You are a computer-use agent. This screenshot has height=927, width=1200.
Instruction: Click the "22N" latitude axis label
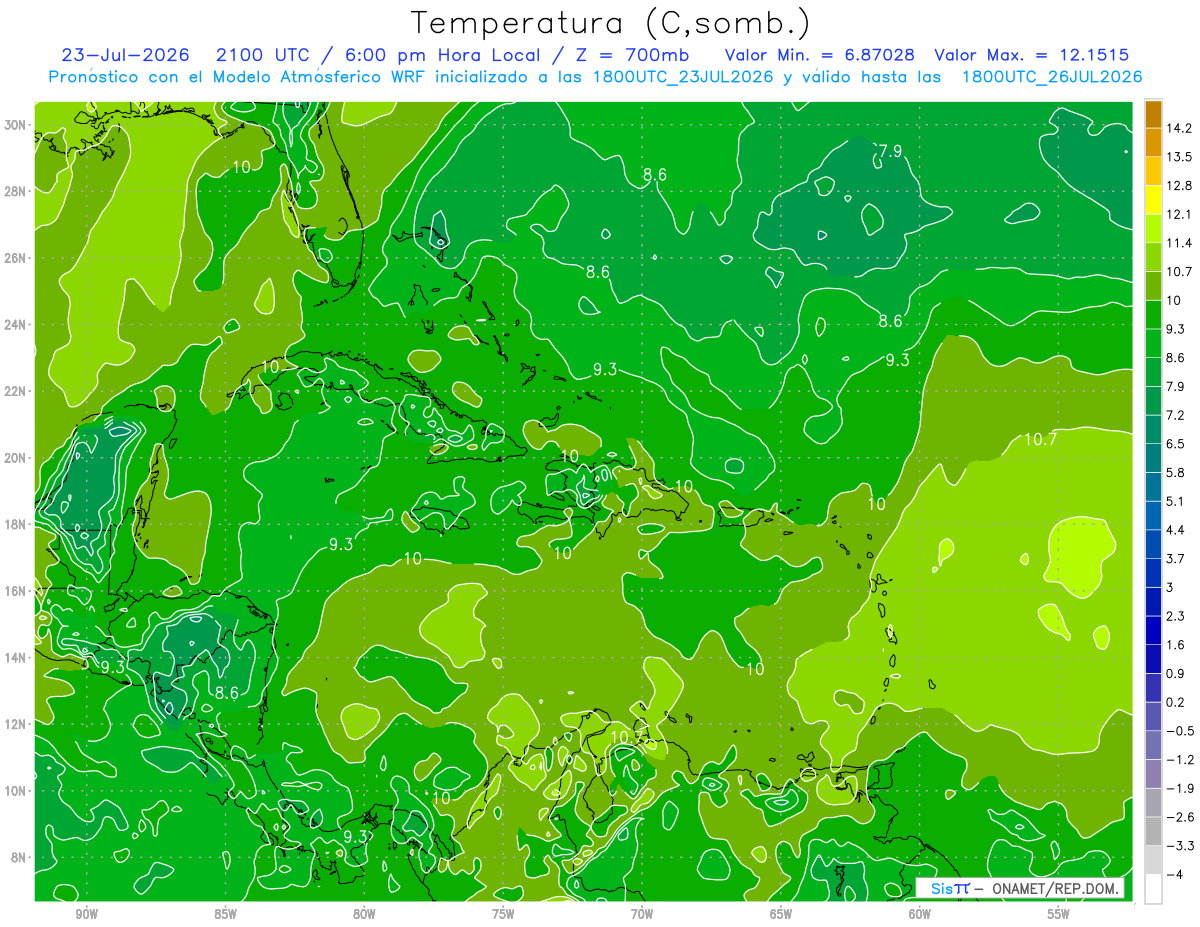click(x=16, y=391)
